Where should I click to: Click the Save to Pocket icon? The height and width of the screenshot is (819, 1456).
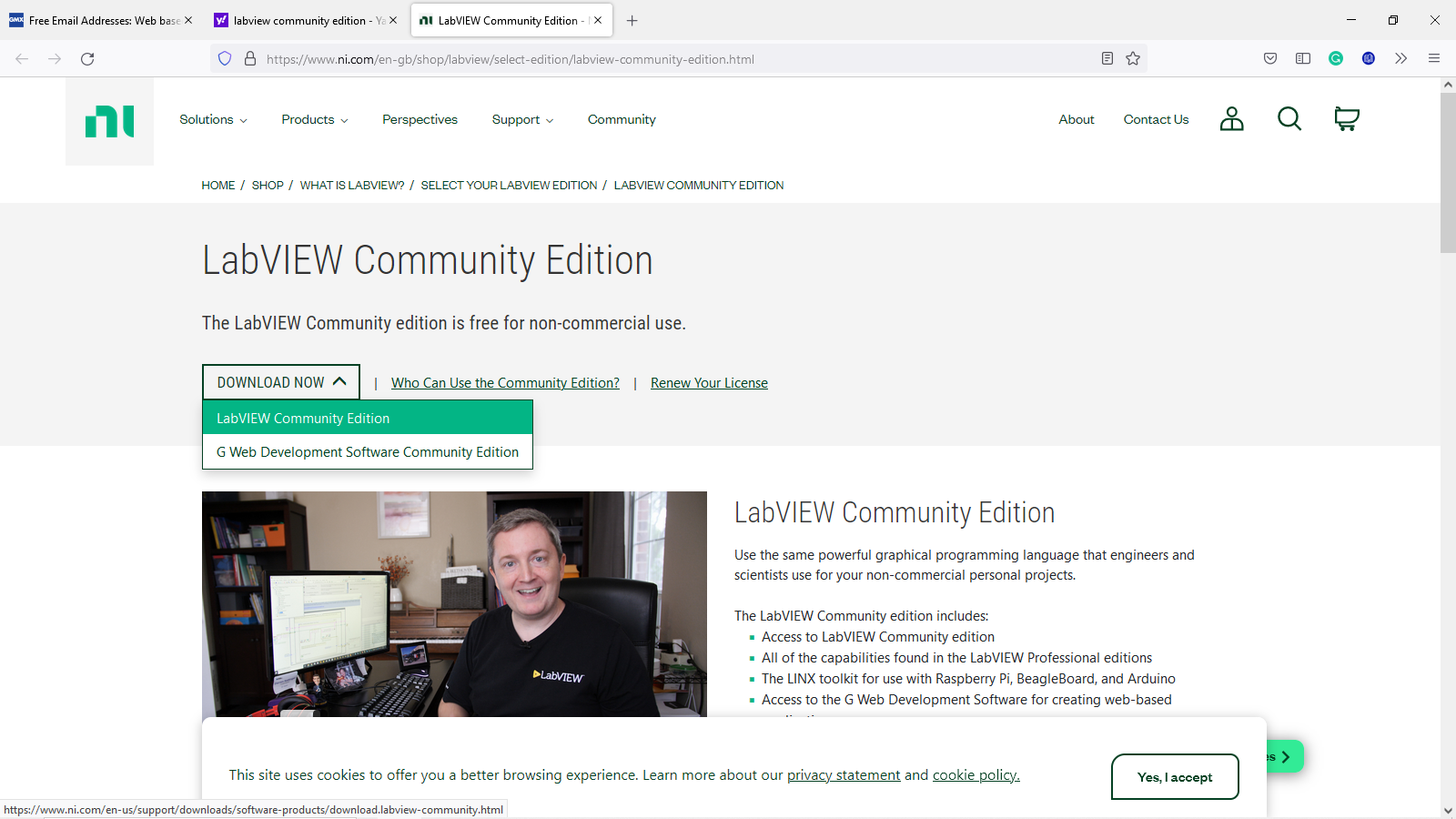pos(1270,59)
